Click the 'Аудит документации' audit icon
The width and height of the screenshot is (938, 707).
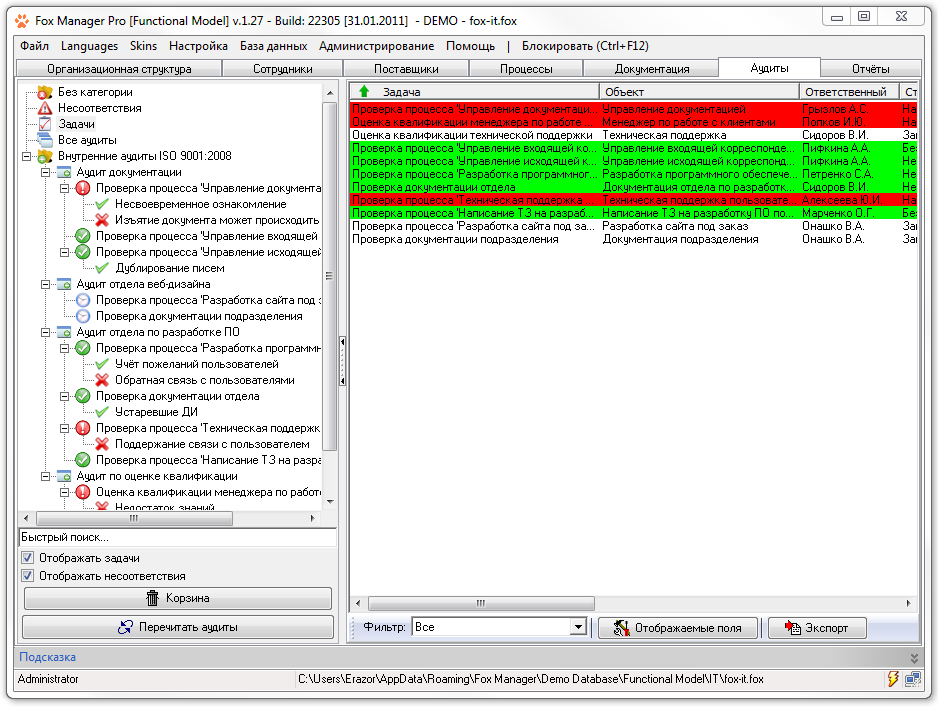pyautogui.click(x=64, y=172)
